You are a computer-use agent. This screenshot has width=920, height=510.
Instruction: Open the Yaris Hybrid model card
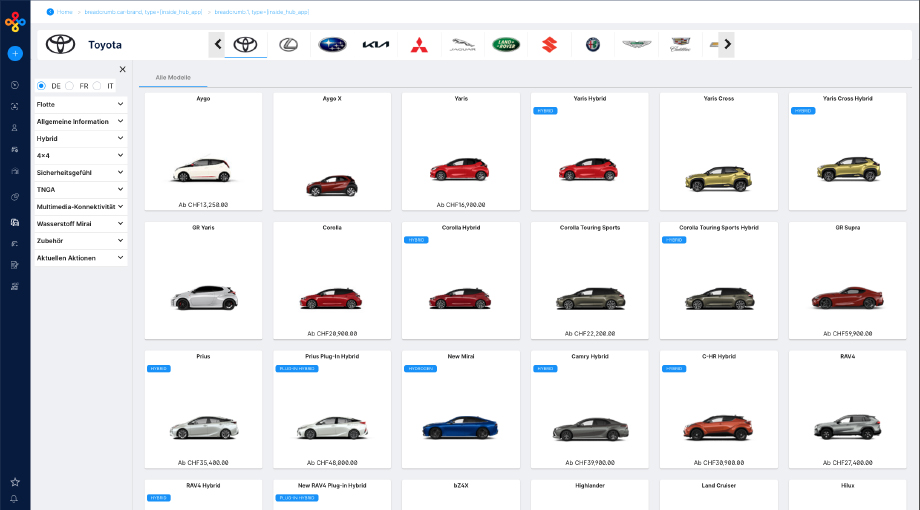pyautogui.click(x=590, y=151)
